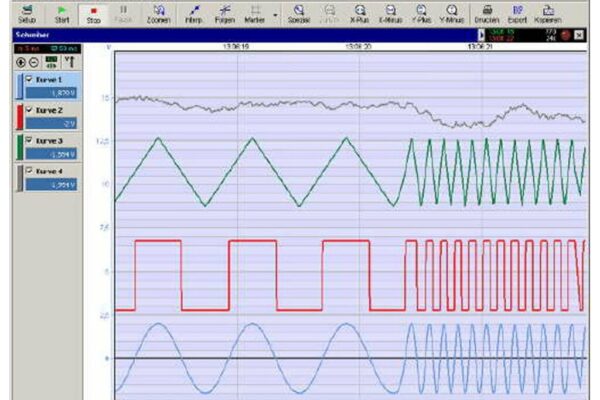Stop the recording
The width and height of the screenshot is (600, 400).
tap(92, 13)
